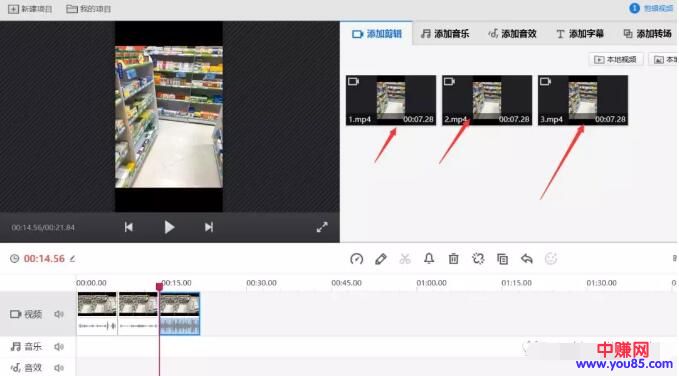Edit the 00:14.56 timecode pencil
This screenshot has height=376, width=679.
tap(72, 259)
